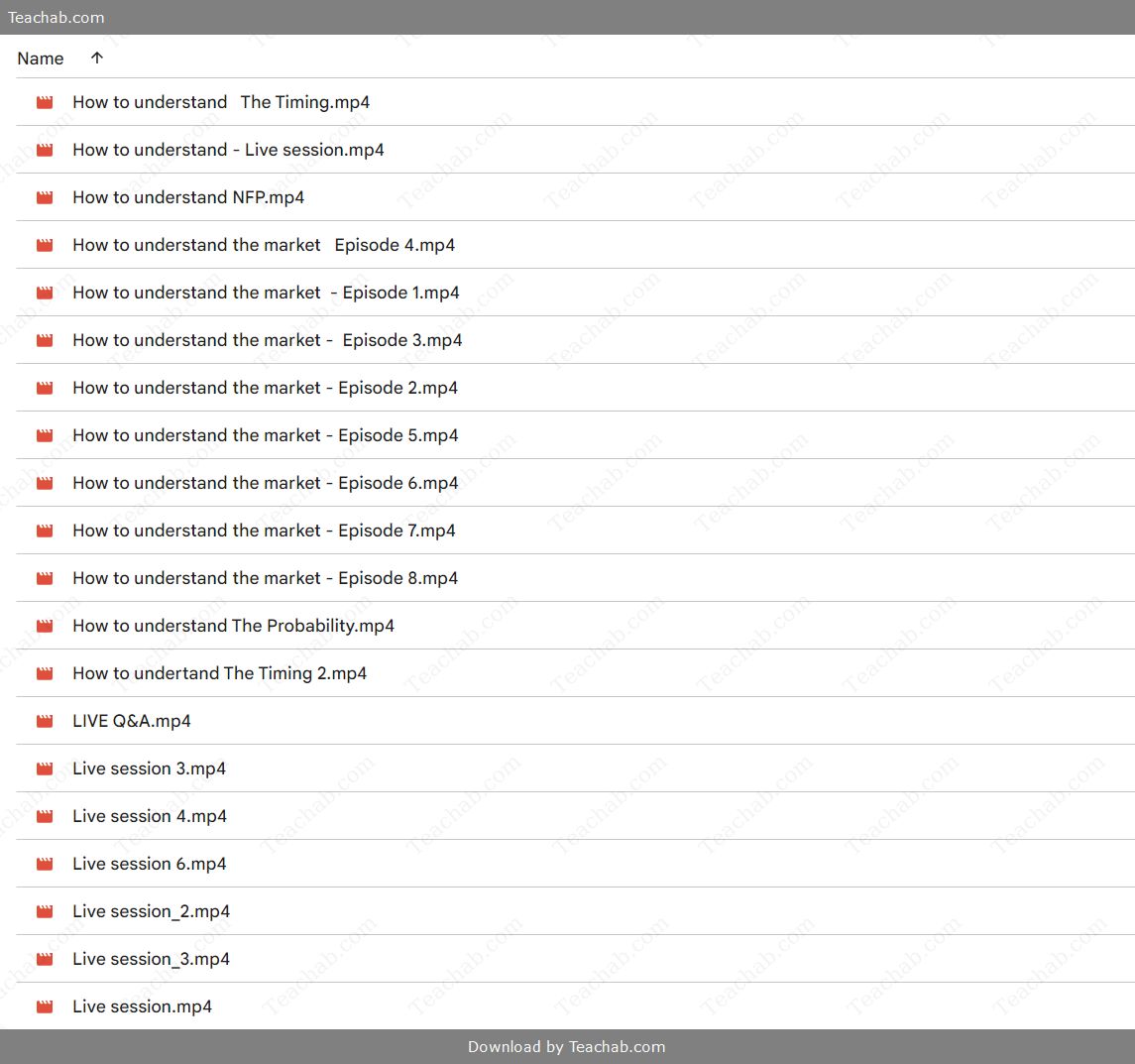Screen dimensions: 1135x1064
Task: Open the Live session 4.mp4 file
Action: (150, 816)
